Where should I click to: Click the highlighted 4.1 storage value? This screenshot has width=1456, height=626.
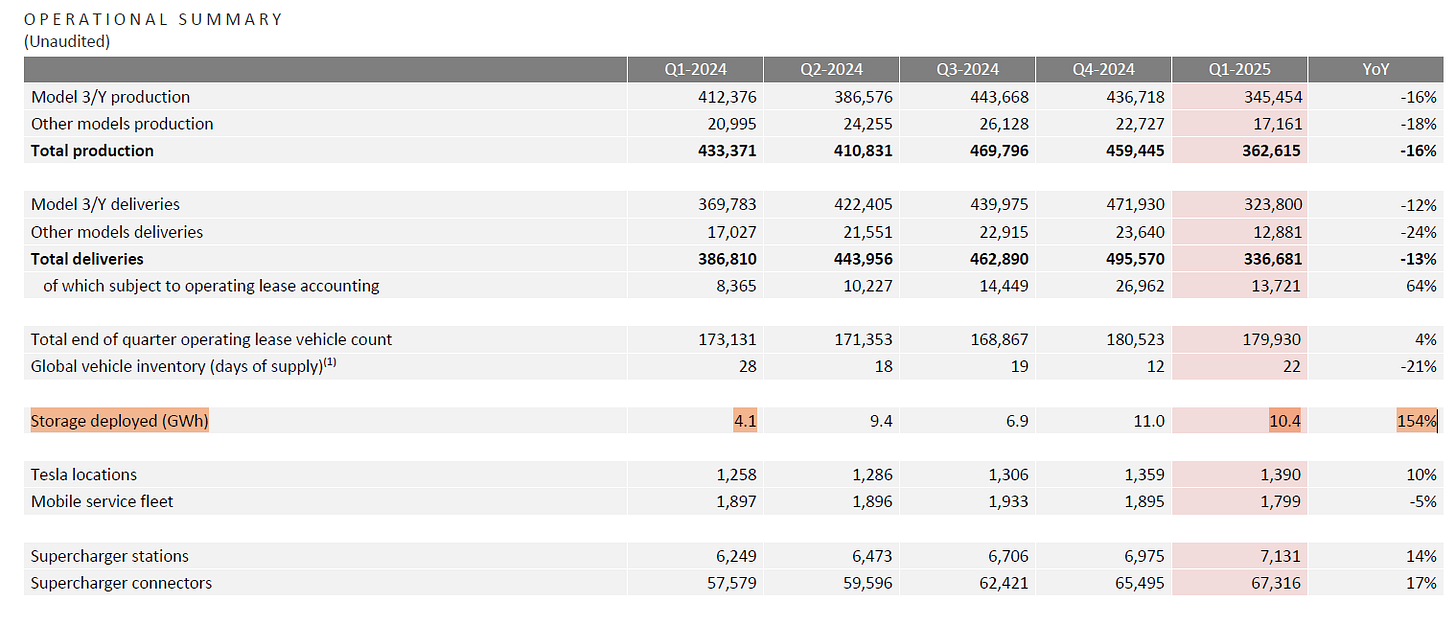[x=744, y=421]
